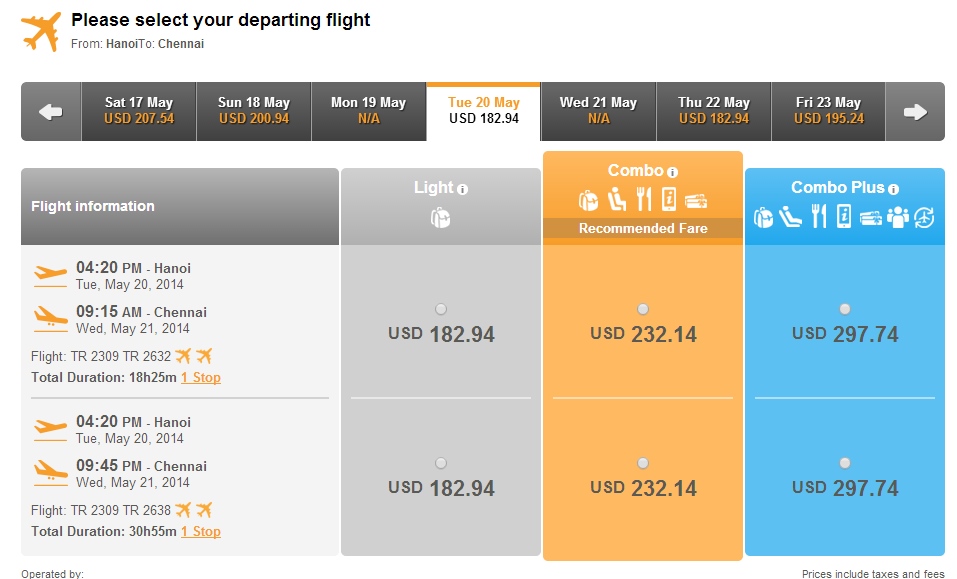Switch to Fri 23 May date tab
This screenshot has width=957, height=579.
pos(828,112)
